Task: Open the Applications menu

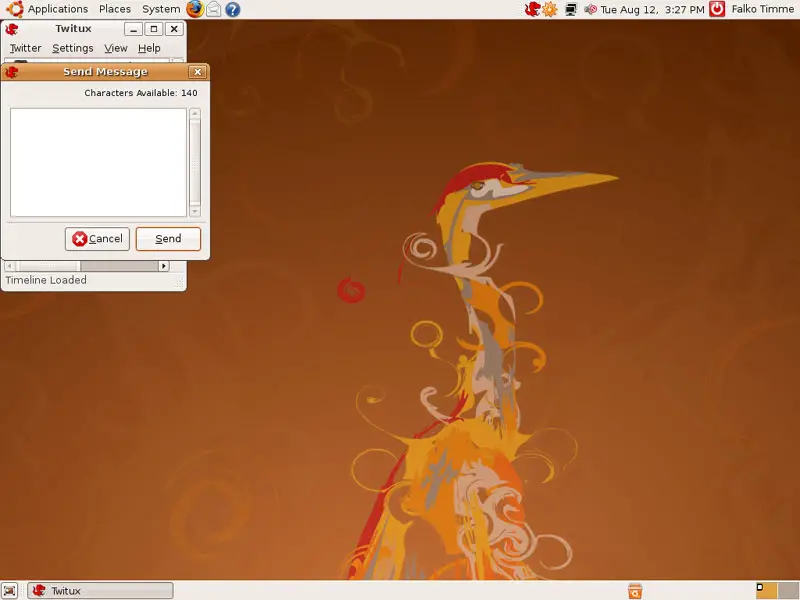Action: [58, 9]
